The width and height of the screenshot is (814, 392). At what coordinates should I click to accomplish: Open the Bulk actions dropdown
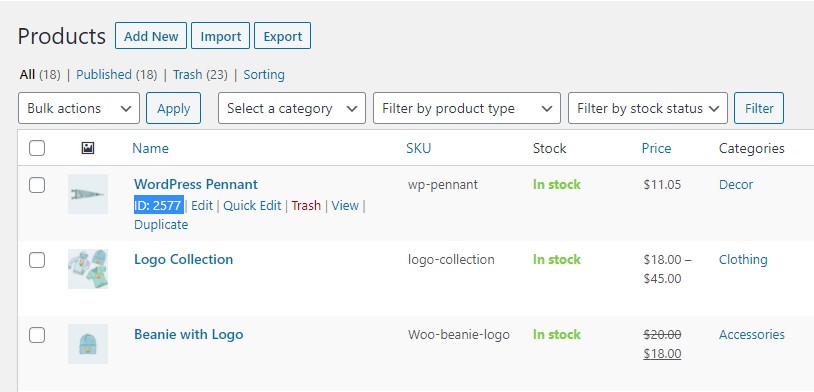point(79,108)
